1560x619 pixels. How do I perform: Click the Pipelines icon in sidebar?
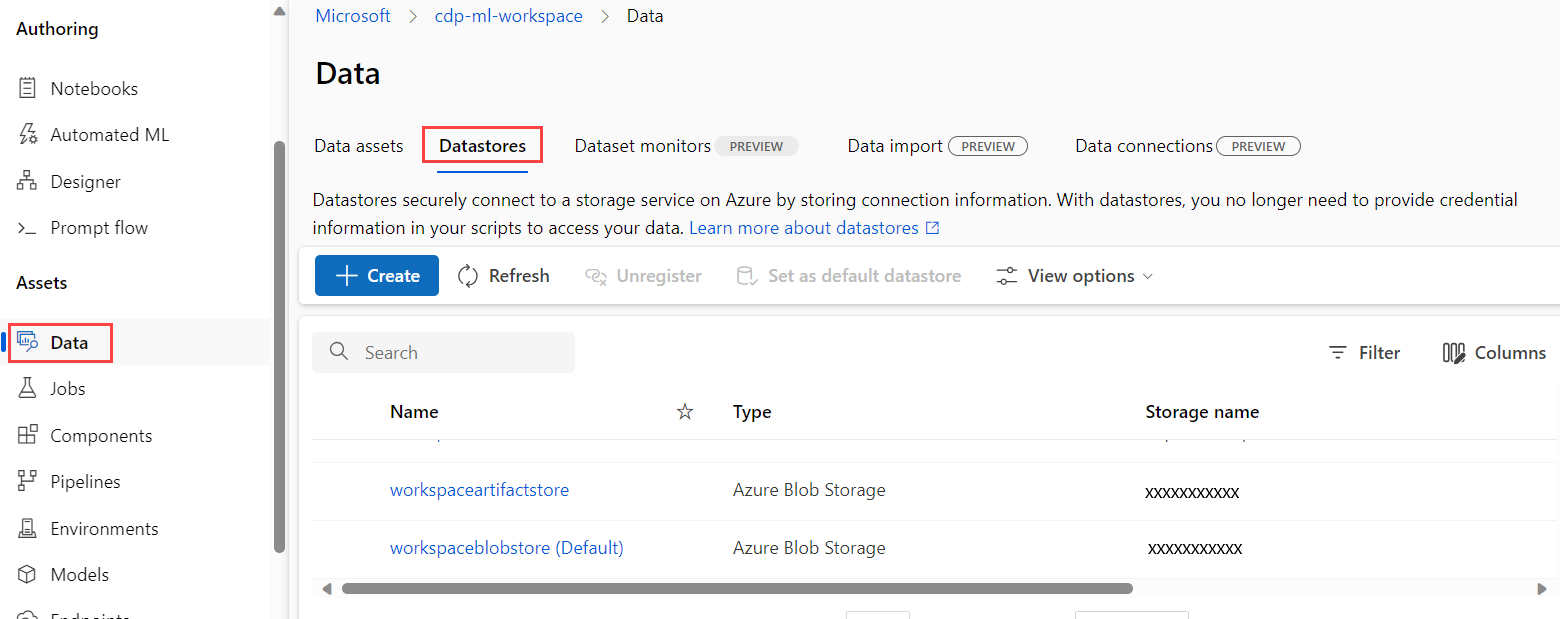coord(28,482)
